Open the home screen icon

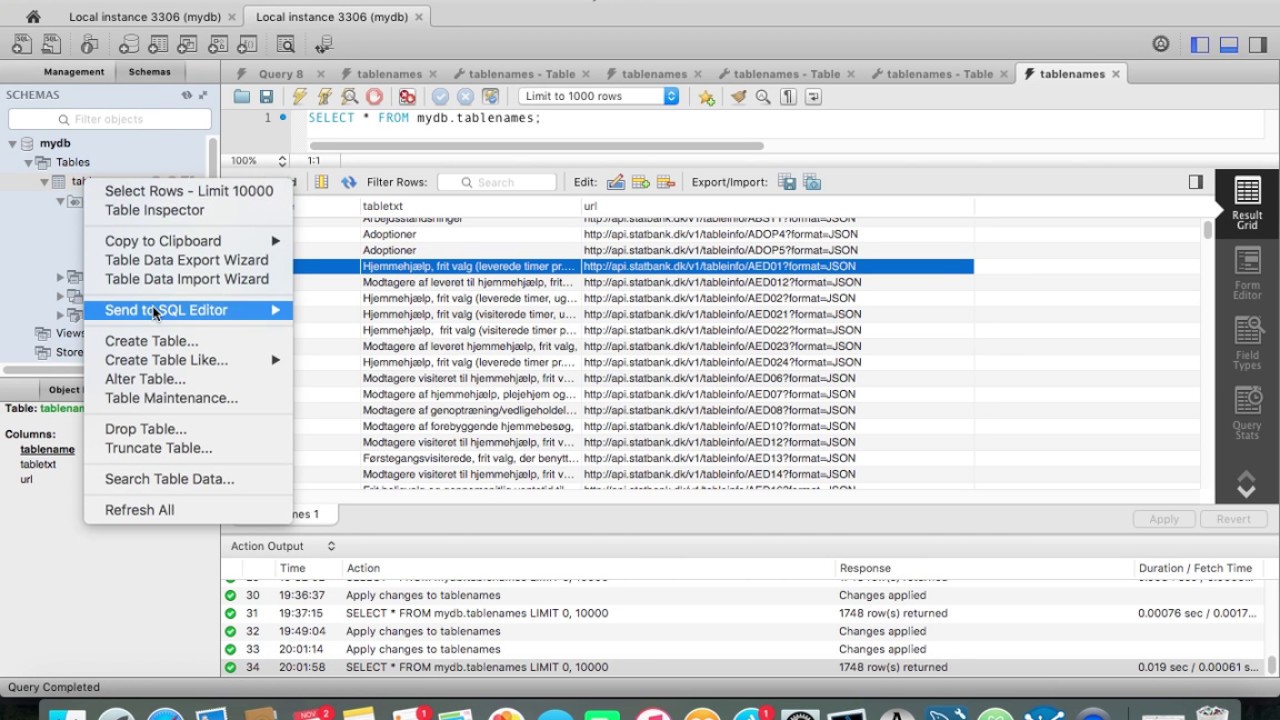tap(33, 17)
